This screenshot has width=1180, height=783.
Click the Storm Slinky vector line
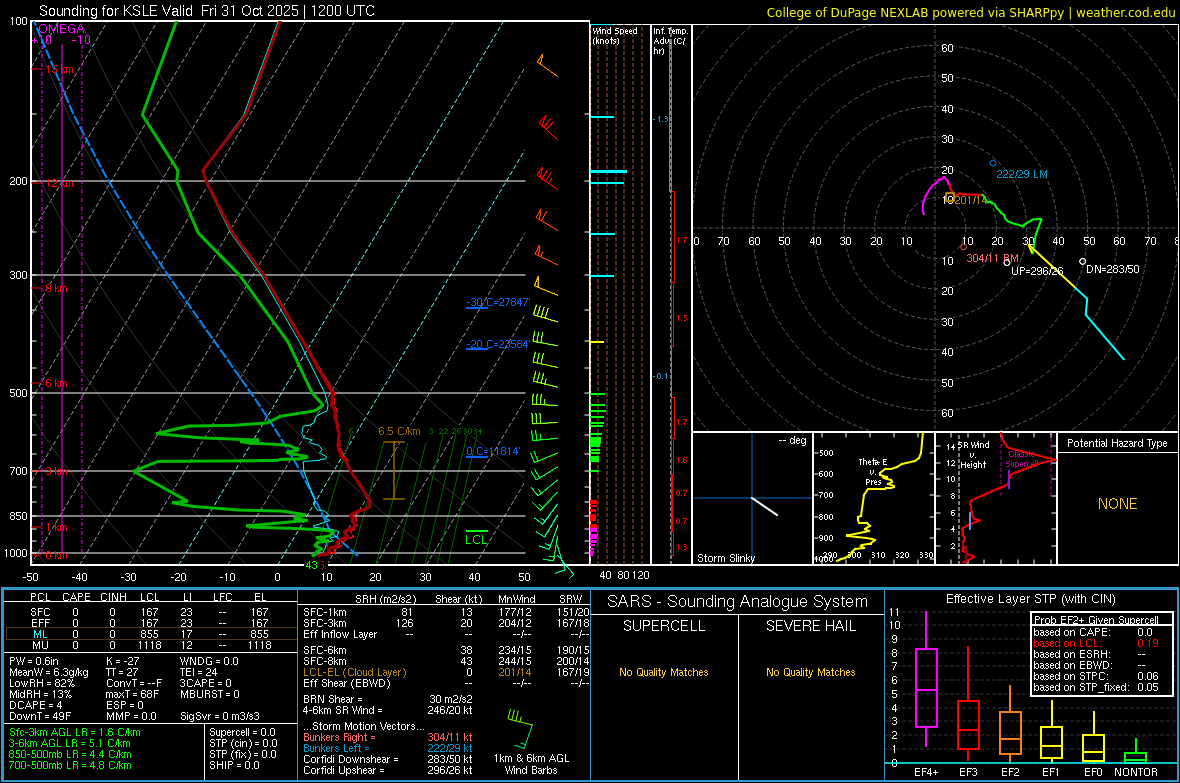click(765, 506)
